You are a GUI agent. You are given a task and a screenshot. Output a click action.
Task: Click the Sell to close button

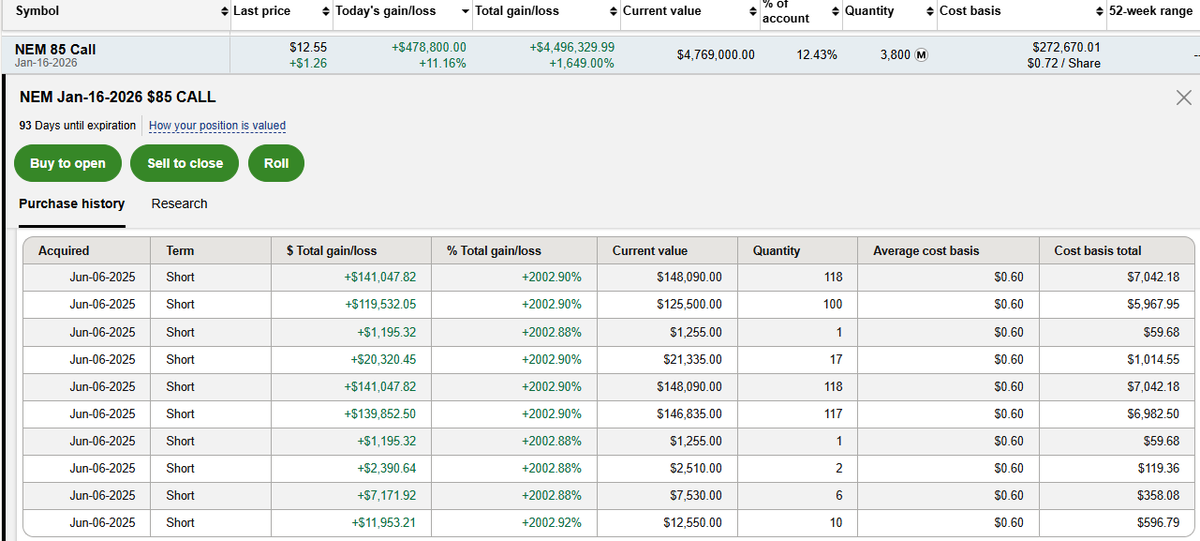[185, 163]
